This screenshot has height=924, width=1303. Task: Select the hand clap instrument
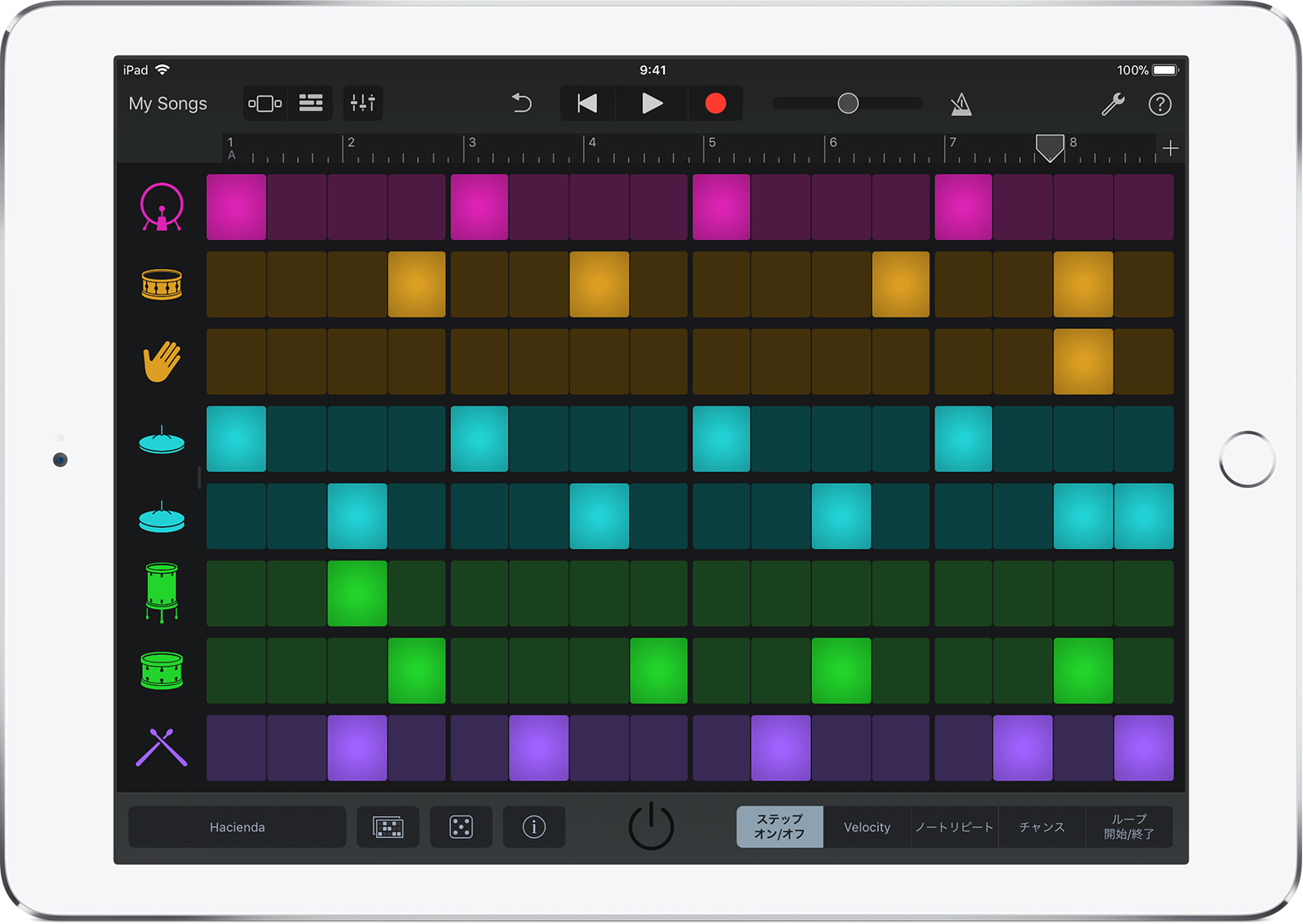(x=161, y=361)
